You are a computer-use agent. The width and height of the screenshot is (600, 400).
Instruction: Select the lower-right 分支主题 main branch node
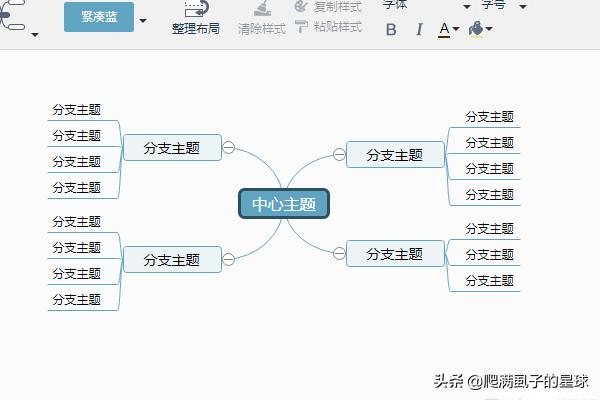pyautogui.click(x=395, y=253)
